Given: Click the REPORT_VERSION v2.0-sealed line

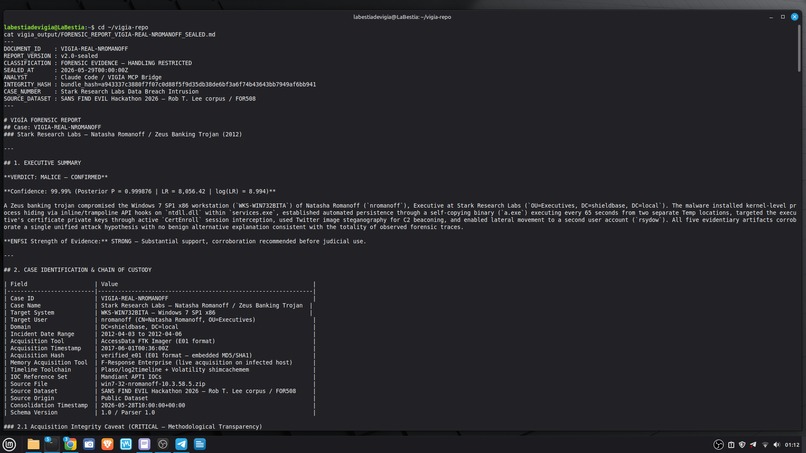Looking at the screenshot, I should (x=50, y=56).
